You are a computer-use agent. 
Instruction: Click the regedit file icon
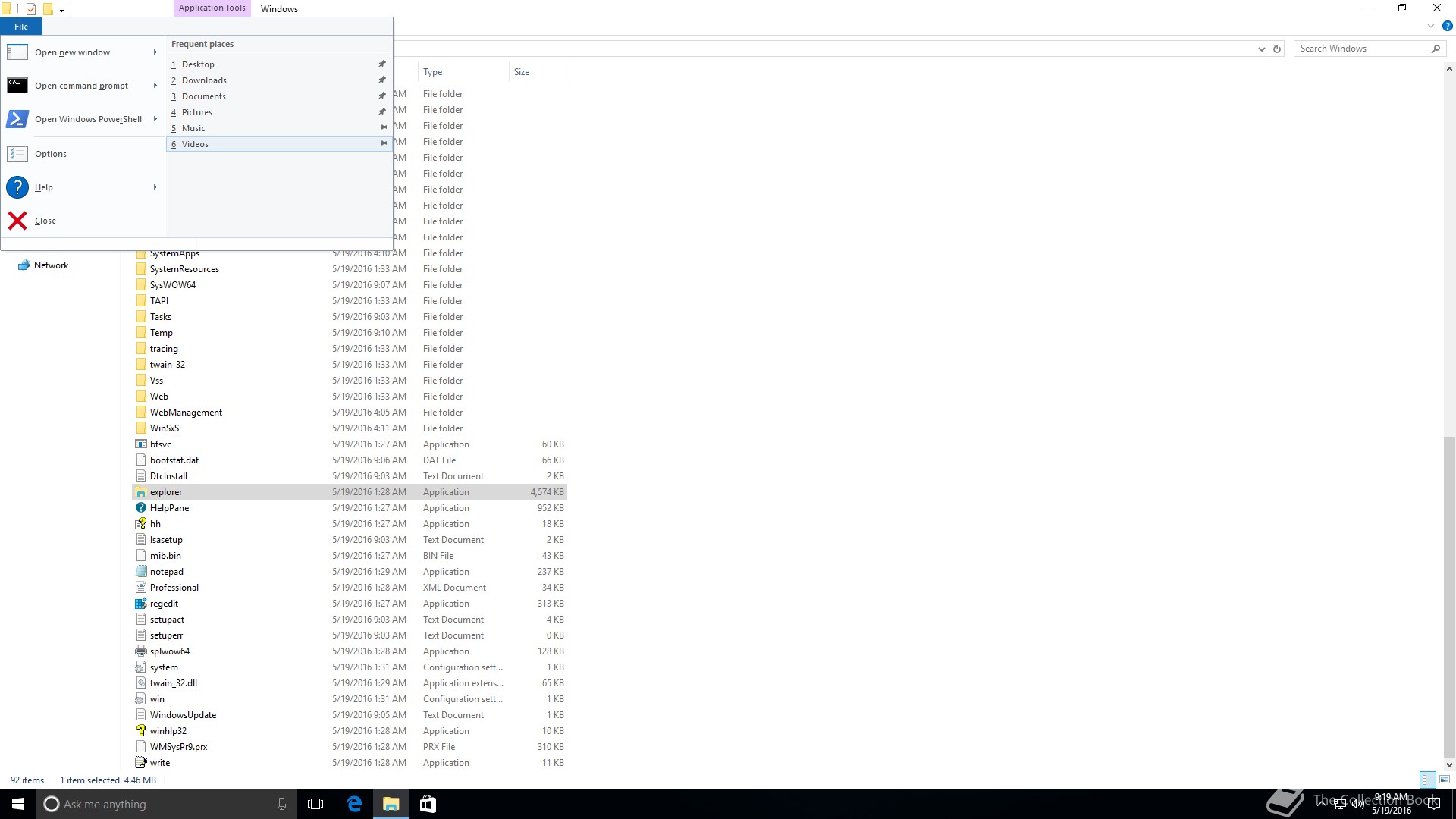point(140,604)
